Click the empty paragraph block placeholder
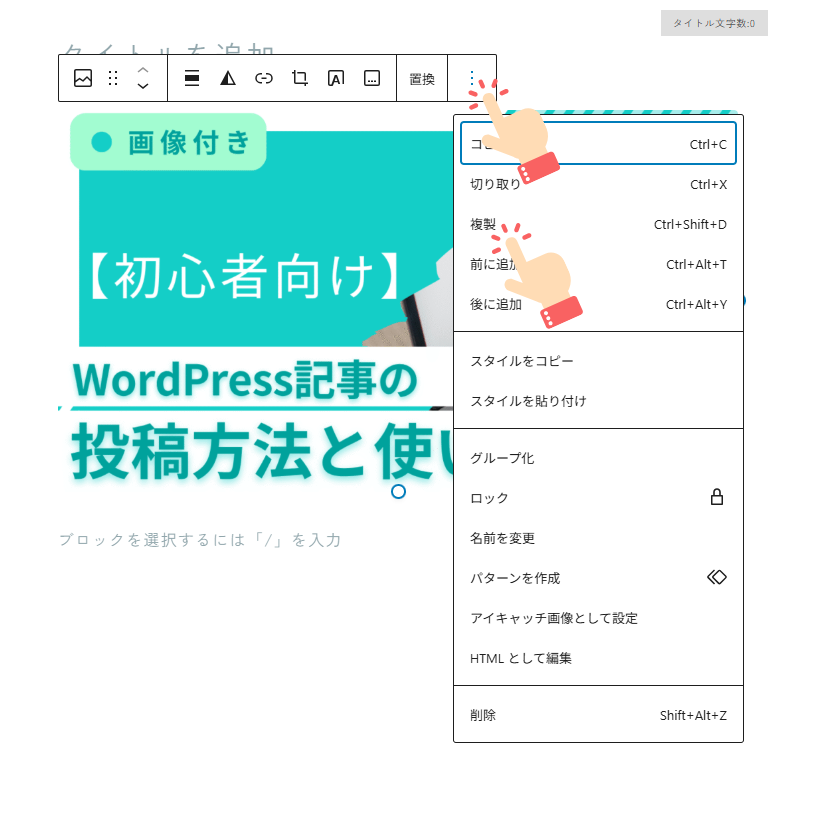 [x=201, y=540]
